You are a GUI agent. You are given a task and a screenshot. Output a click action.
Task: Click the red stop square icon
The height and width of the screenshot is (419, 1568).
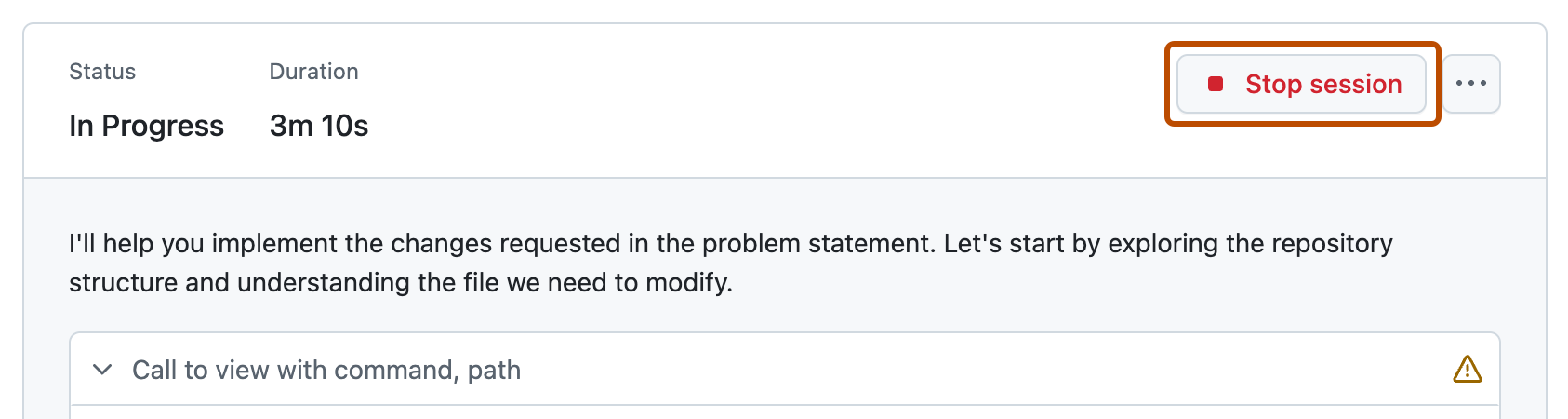1215,84
